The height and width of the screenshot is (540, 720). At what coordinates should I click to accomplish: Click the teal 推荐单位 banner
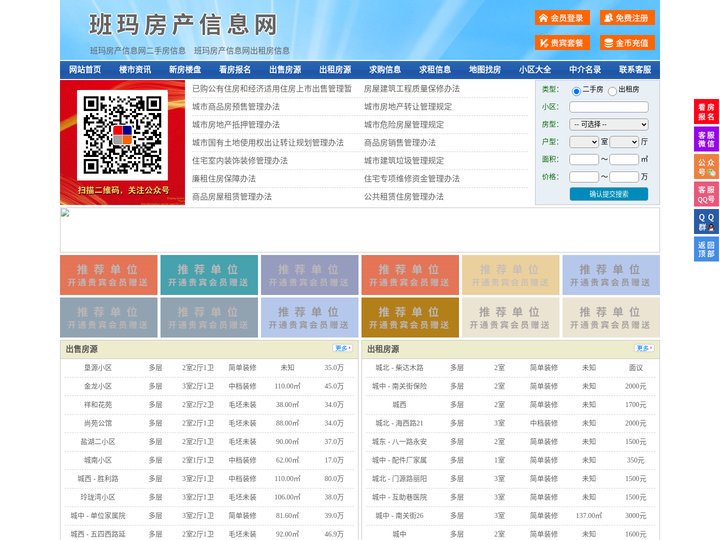pos(209,275)
